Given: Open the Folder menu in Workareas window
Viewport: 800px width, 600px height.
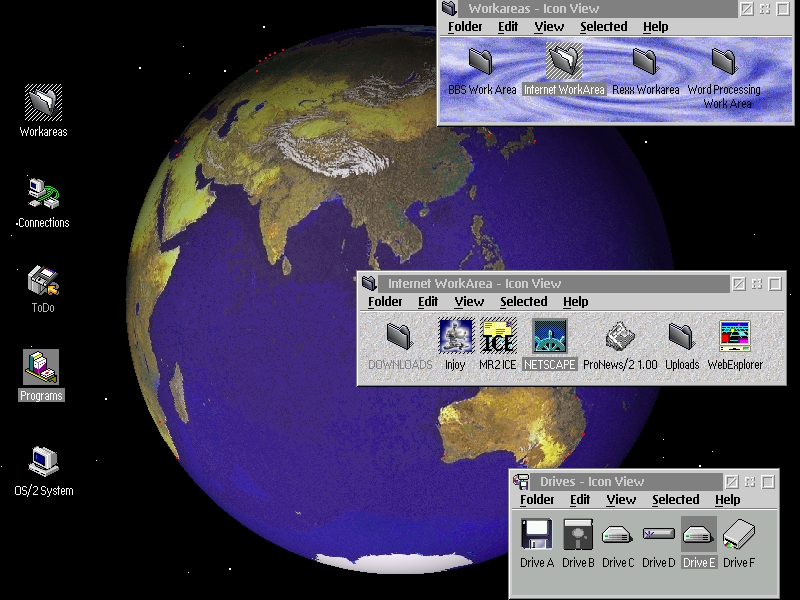Looking at the screenshot, I should coord(465,27).
